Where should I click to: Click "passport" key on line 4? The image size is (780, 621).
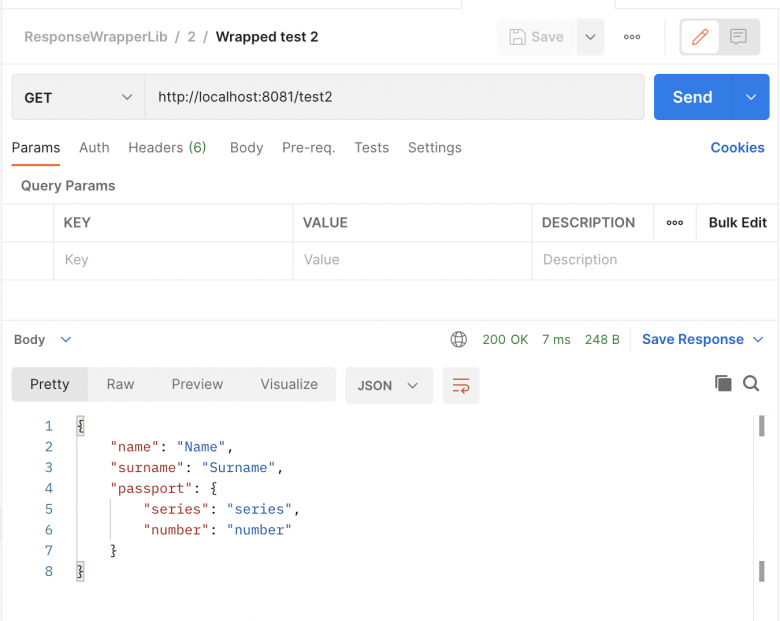(x=151, y=489)
